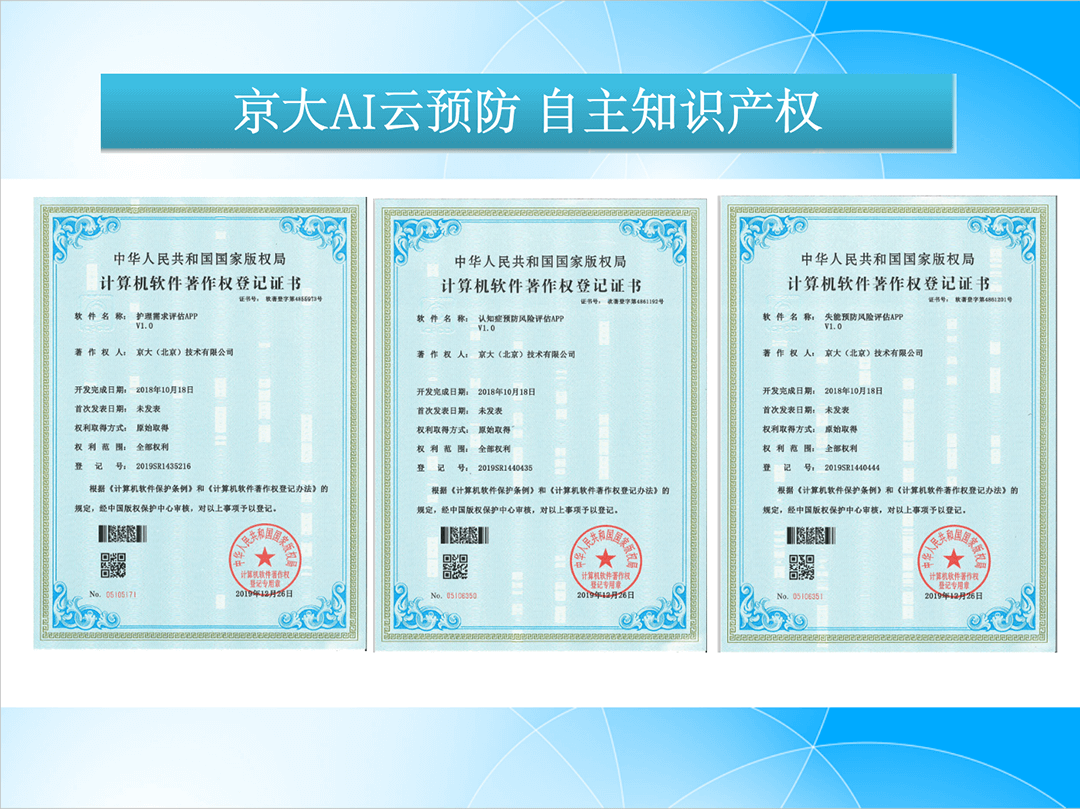
Task: Click issue date 2019年12月26日 on 失能预防风险评估APP certificate
Action: pyautogui.click(x=954, y=596)
